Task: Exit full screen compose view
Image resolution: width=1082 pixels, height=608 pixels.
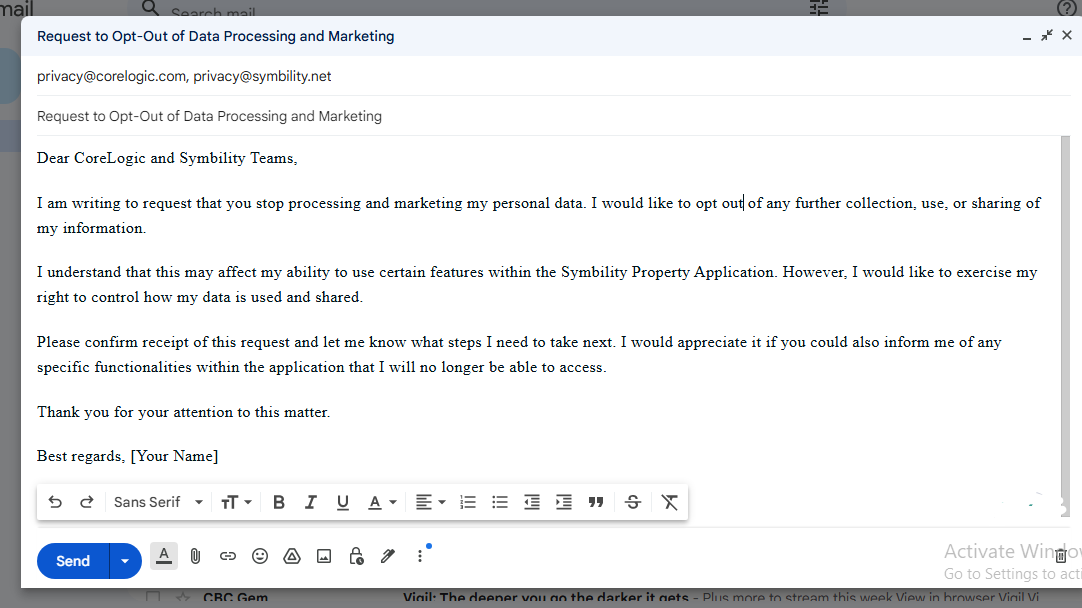Action: (x=1047, y=35)
